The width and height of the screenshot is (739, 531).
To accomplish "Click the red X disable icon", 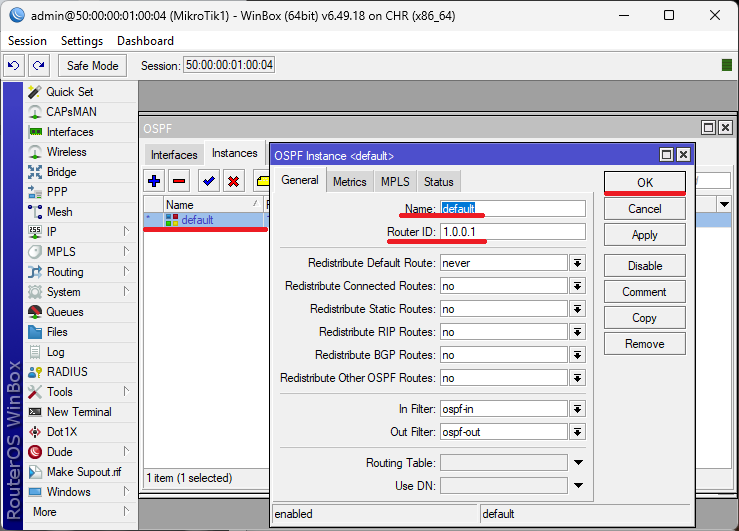I will tap(234, 181).
